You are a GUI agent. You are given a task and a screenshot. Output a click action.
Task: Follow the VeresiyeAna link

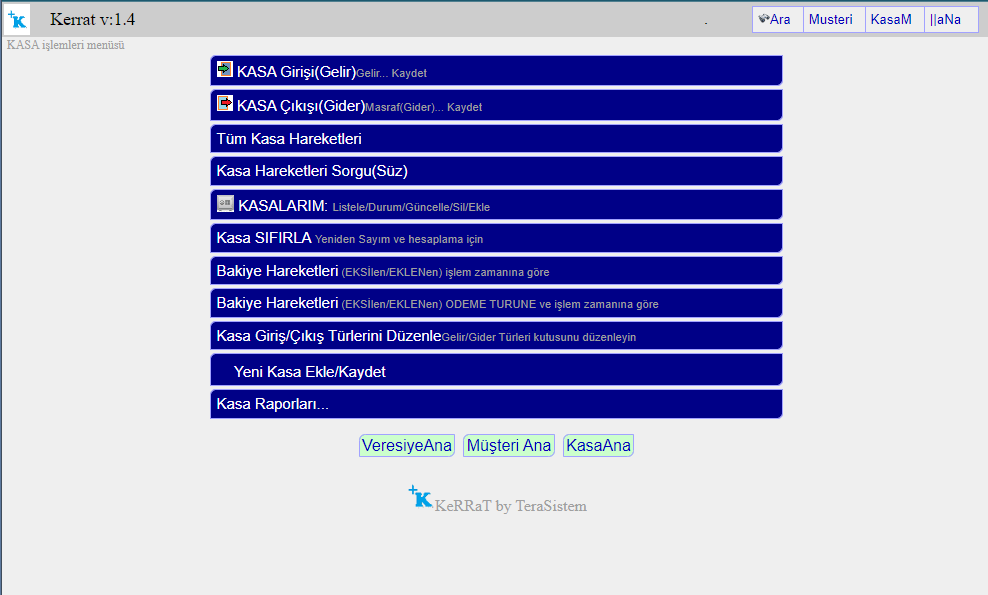pyautogui.click(x=407, y=446)
